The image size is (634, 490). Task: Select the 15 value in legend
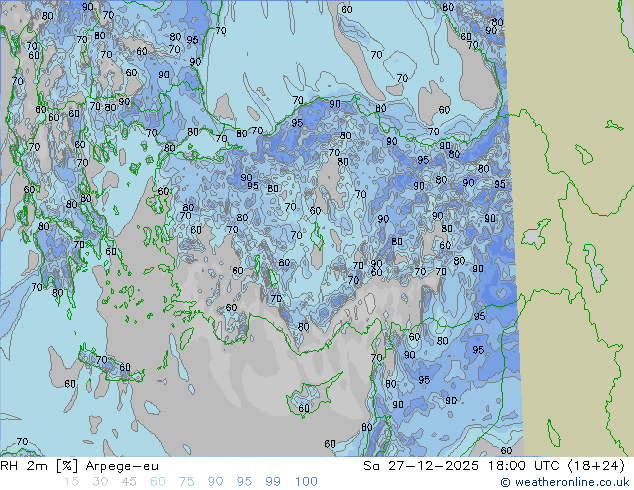[x=71, y=482]
